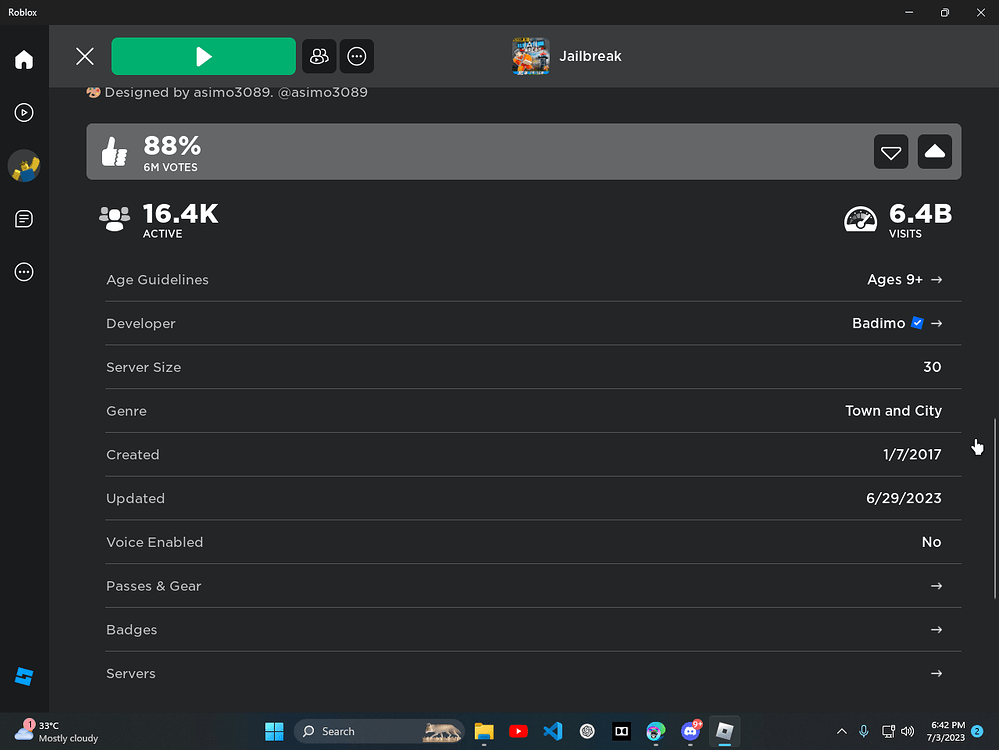This screenshot has height=750, width=999.
Task: Click the Server Size value 30
Action: 932,367
